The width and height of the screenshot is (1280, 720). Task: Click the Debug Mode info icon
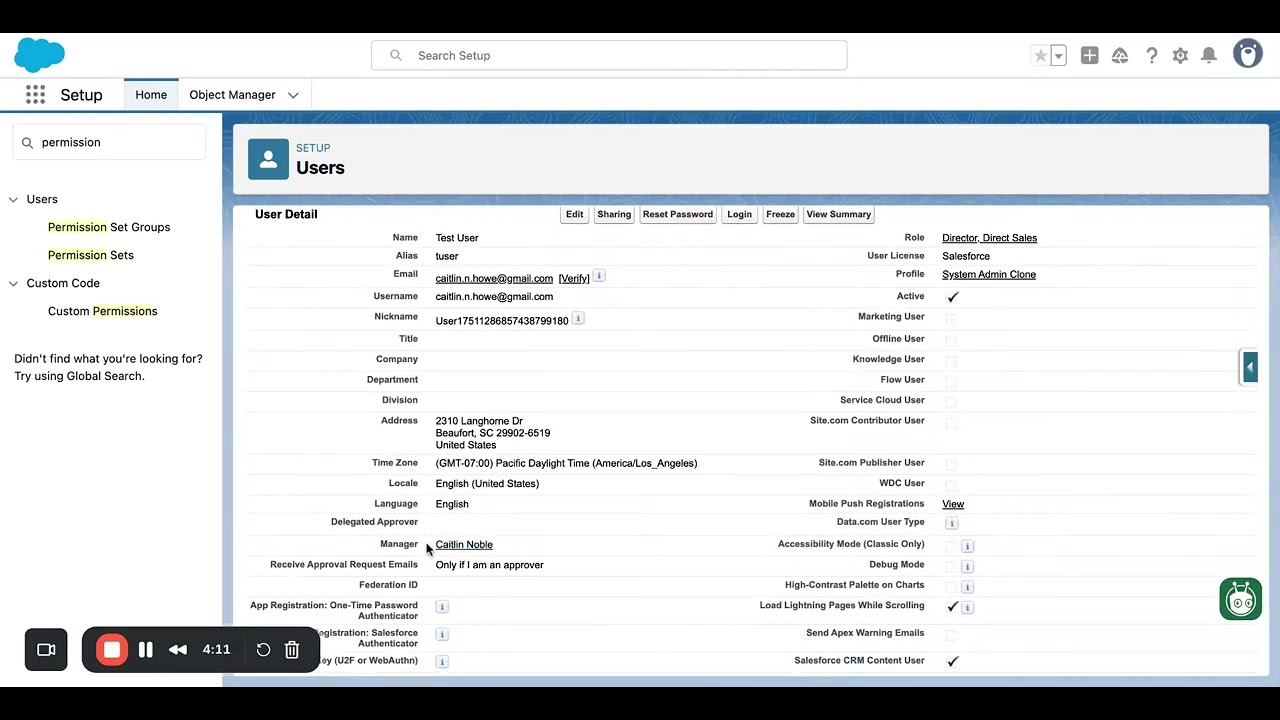click(967, 566)
